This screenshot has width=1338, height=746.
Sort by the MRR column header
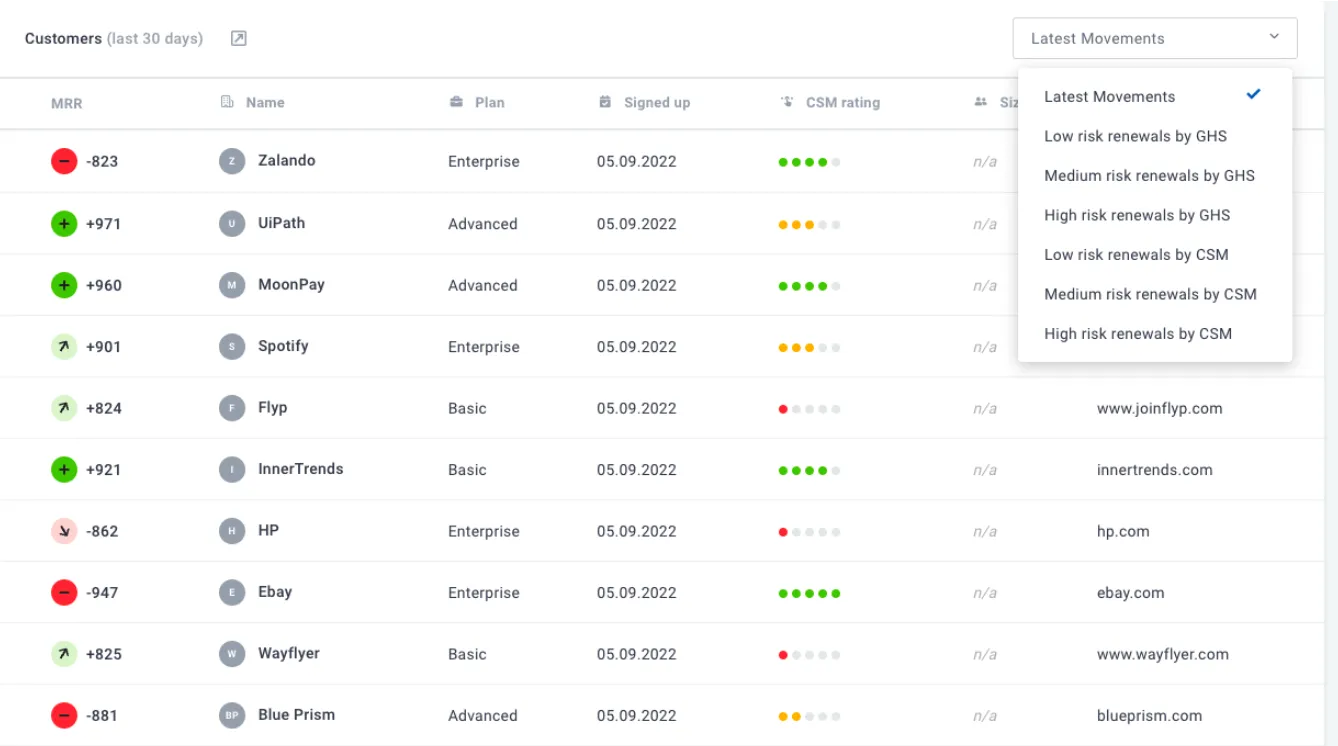click(67, 103)
